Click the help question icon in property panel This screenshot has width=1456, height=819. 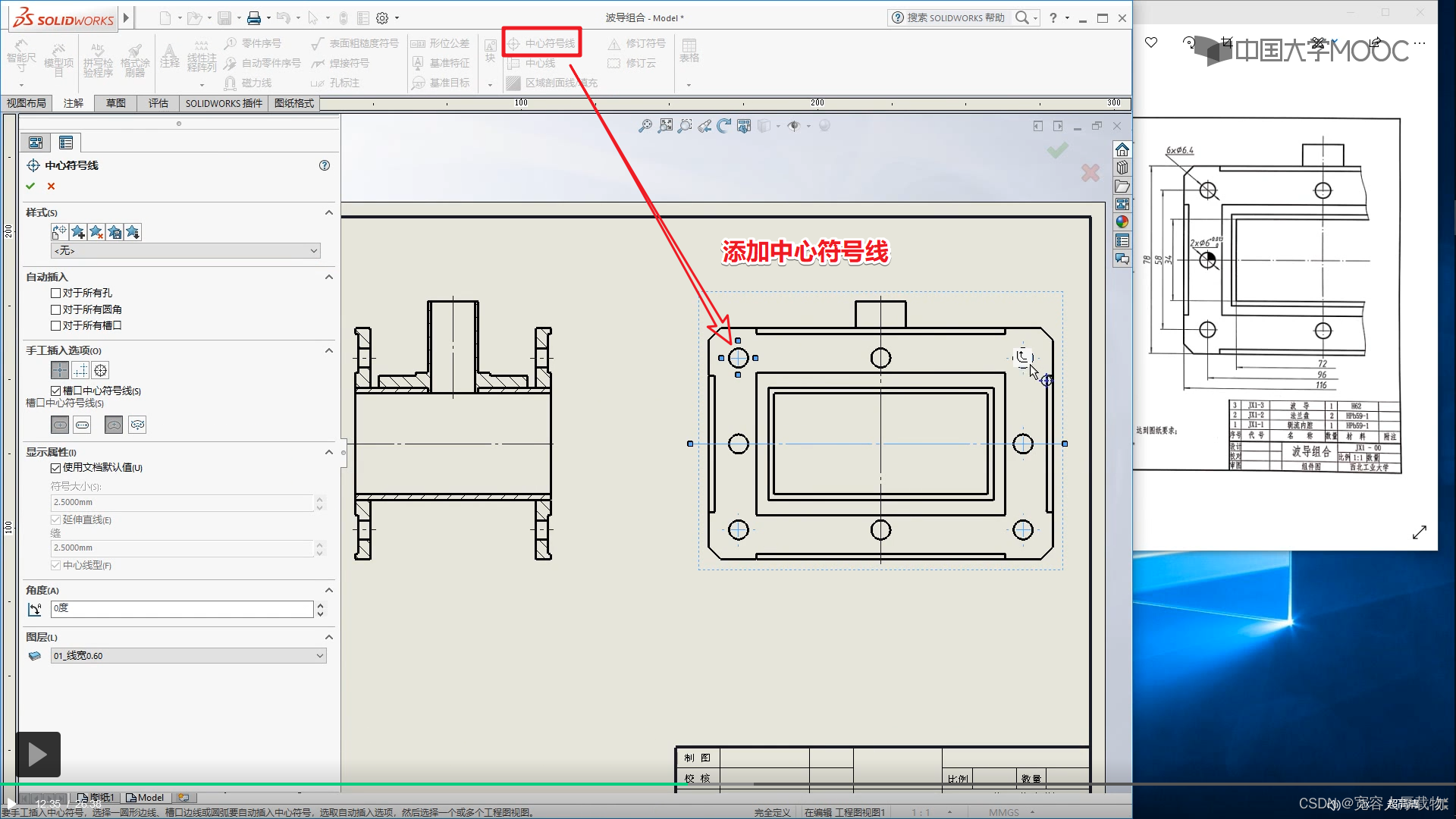[x=325, y=165]
